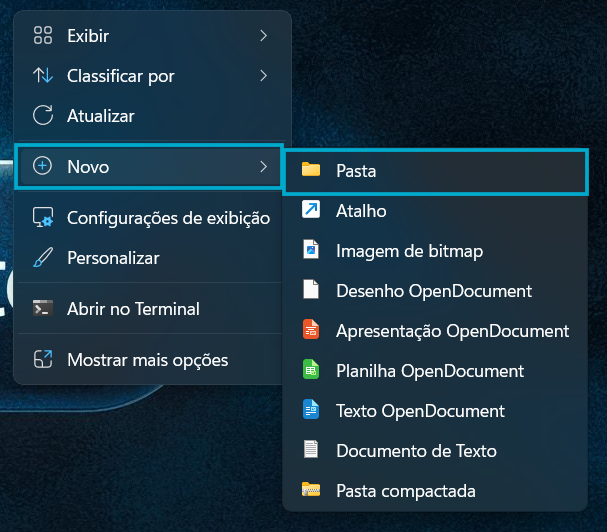The image size is (607, 532).
Task: Click the plus icon beside Novo
Action: (43, 167)
